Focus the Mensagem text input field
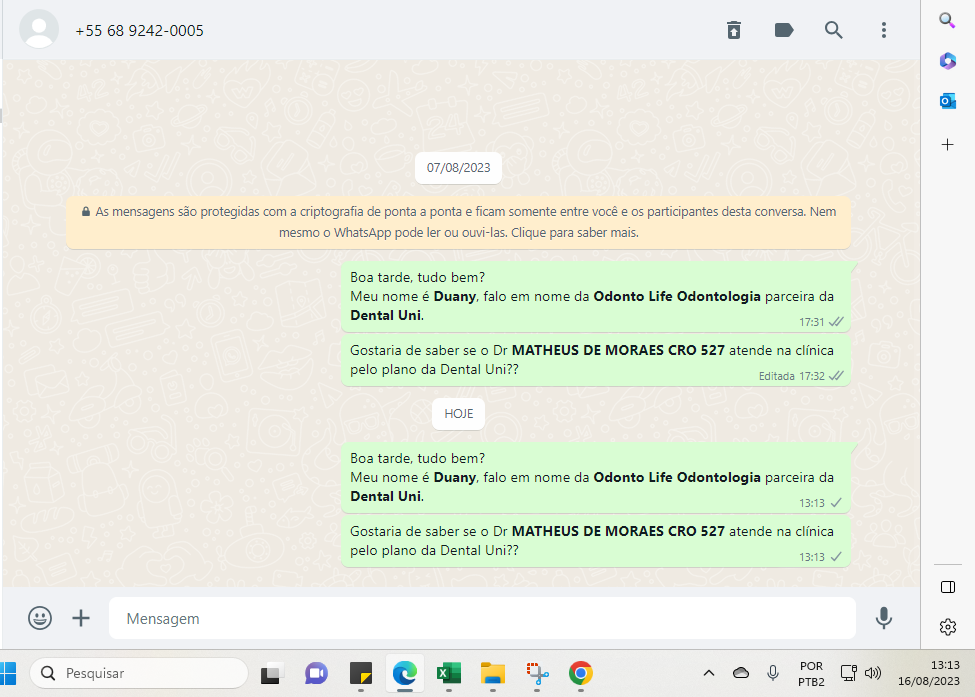 click(483, 618)
